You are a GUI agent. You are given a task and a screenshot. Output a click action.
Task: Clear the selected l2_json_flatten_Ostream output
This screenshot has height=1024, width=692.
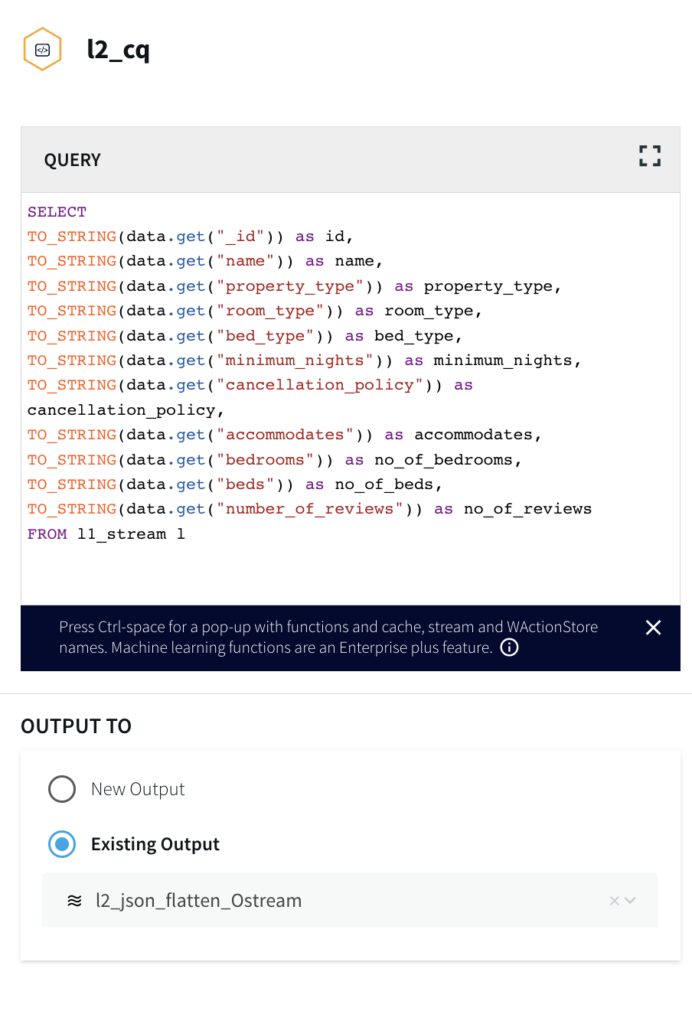coord(614,901)
